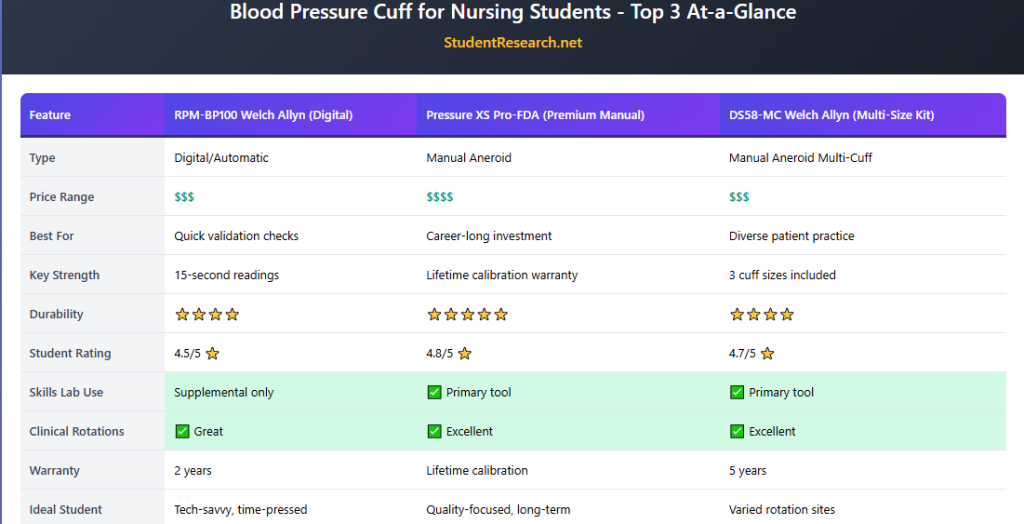
Task: Click the four-star durability rating for RPM-BP100
Action: click(207, 314)
